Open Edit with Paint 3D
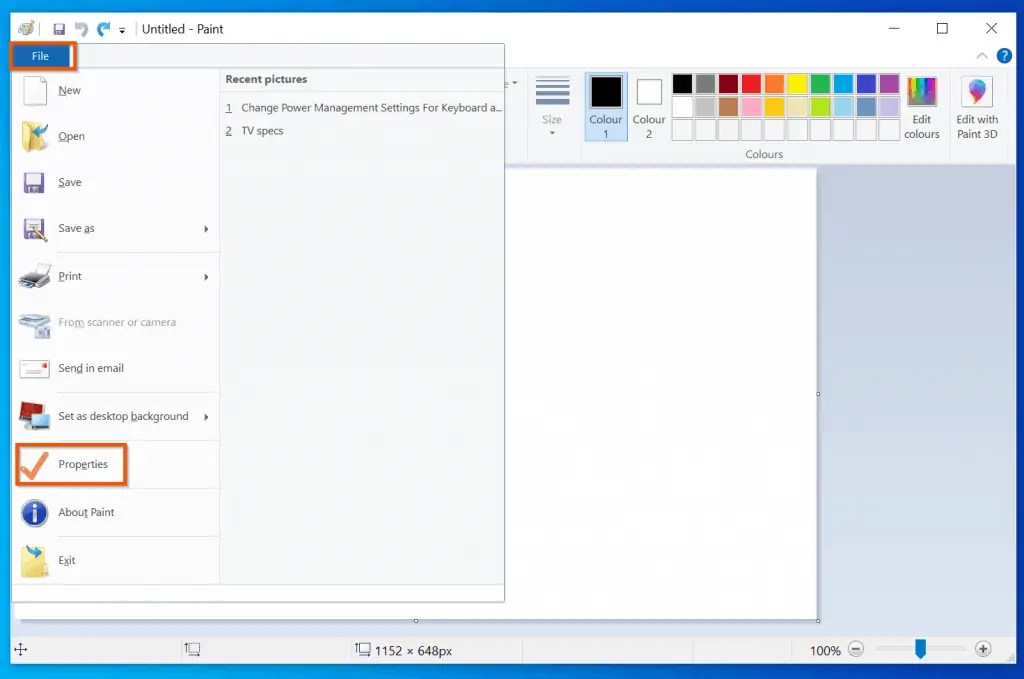The height and width of the screenshot is (679, 1024). (x=977, y=106)
